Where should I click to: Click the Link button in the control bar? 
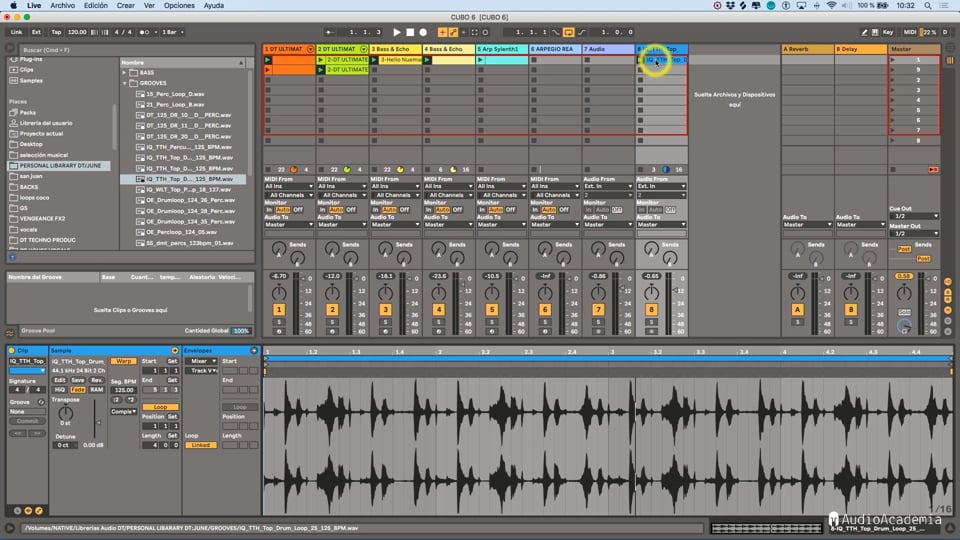tap(17, 32)
